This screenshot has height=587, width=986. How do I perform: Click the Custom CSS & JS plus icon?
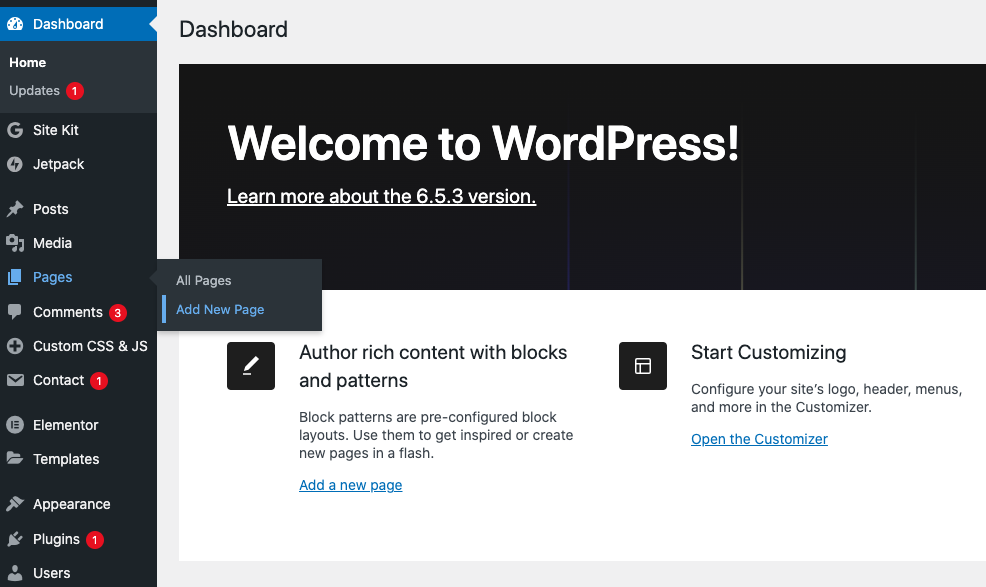click(x=15, y=346)
